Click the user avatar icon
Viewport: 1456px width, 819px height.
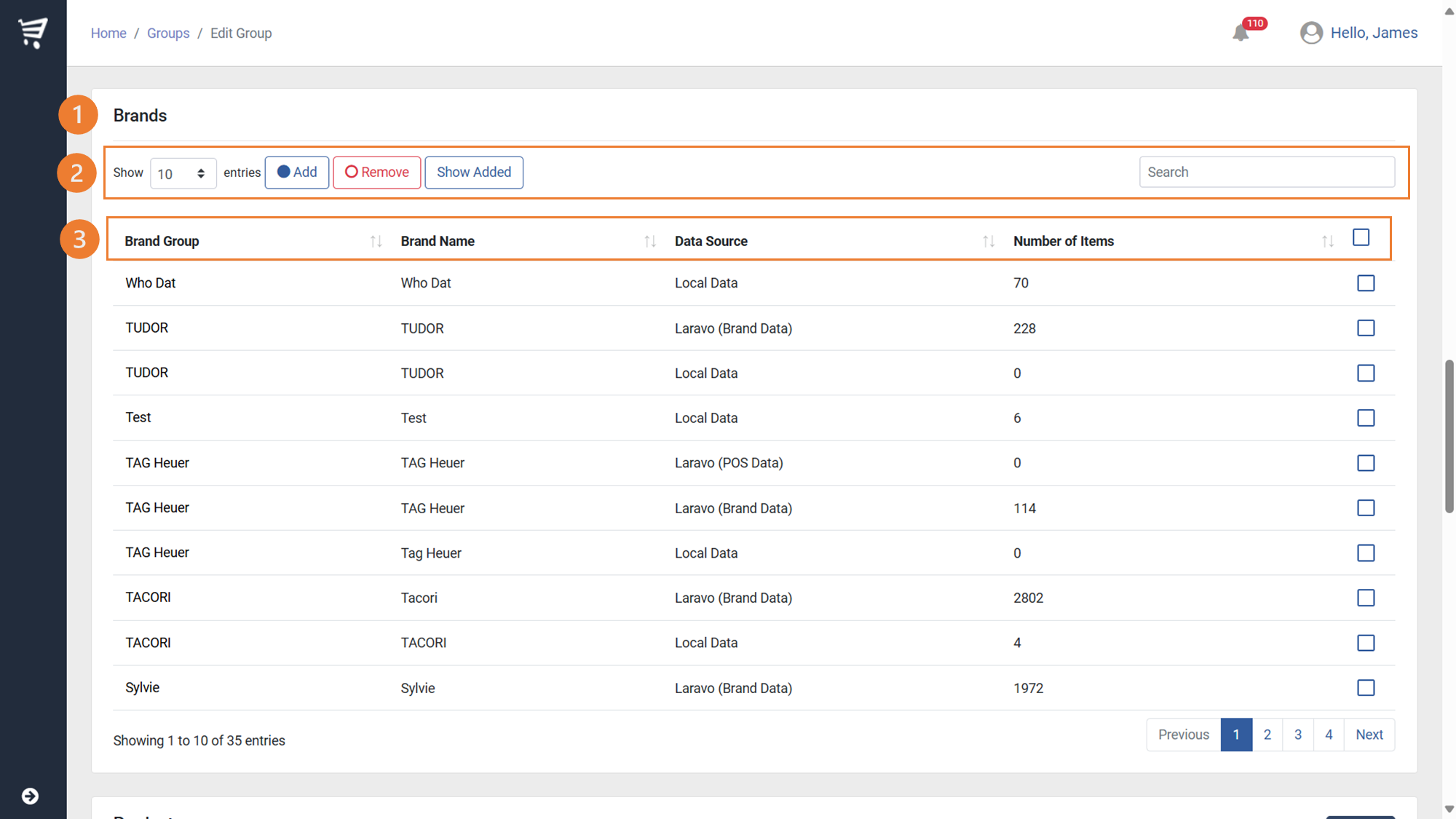pyautogui.click(x=1311, y=33)
